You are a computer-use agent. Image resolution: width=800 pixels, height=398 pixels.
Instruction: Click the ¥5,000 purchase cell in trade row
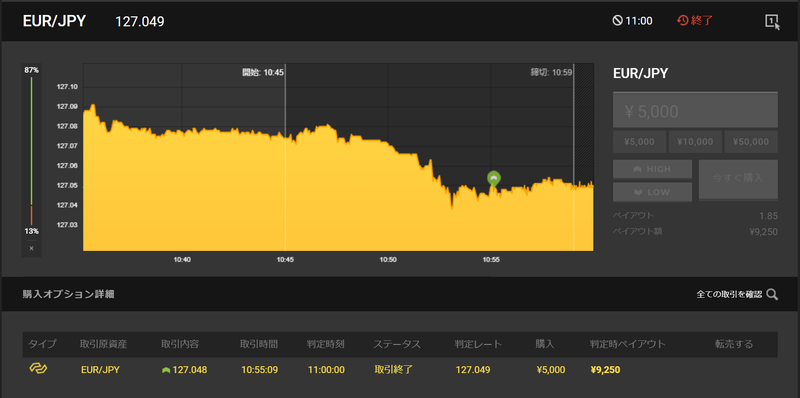pos(551,370)
